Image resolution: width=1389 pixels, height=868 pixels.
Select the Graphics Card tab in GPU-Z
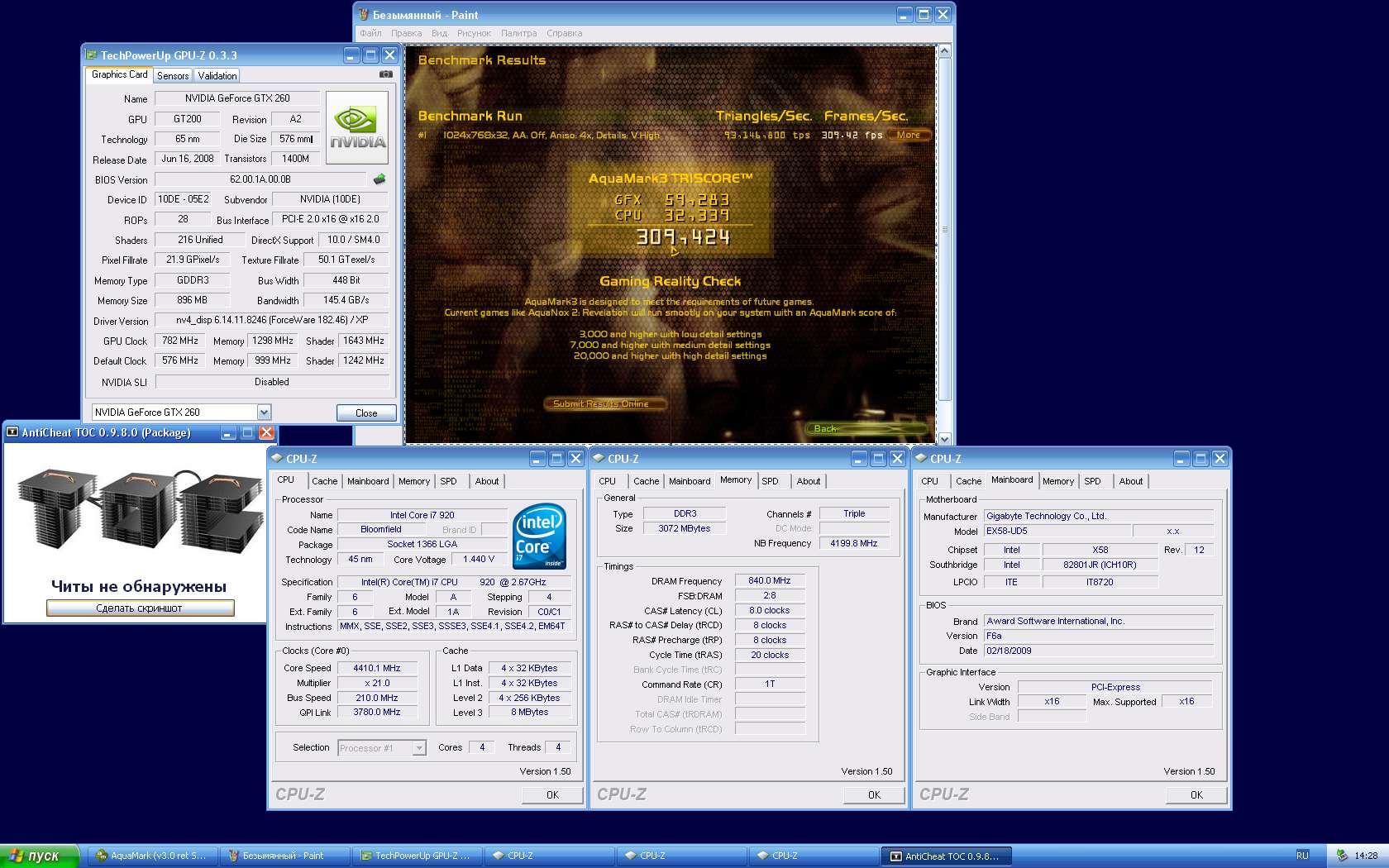point(119,74)
